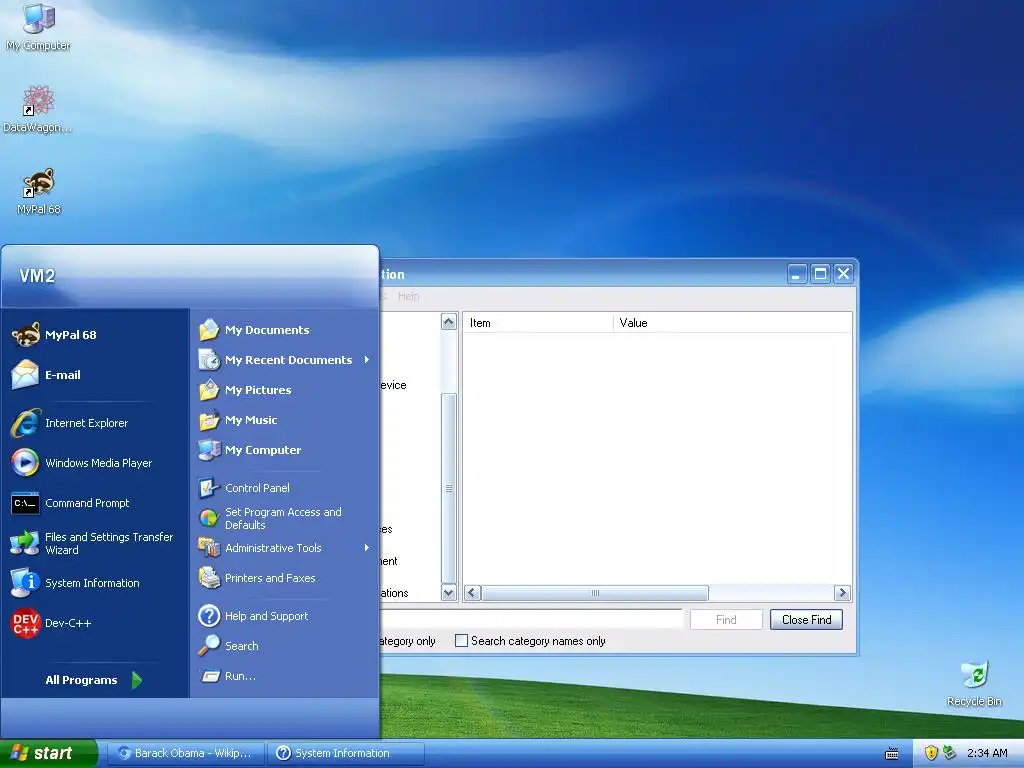
Task: Click the tree pane scroll down arrow
Action: (449, 593)
